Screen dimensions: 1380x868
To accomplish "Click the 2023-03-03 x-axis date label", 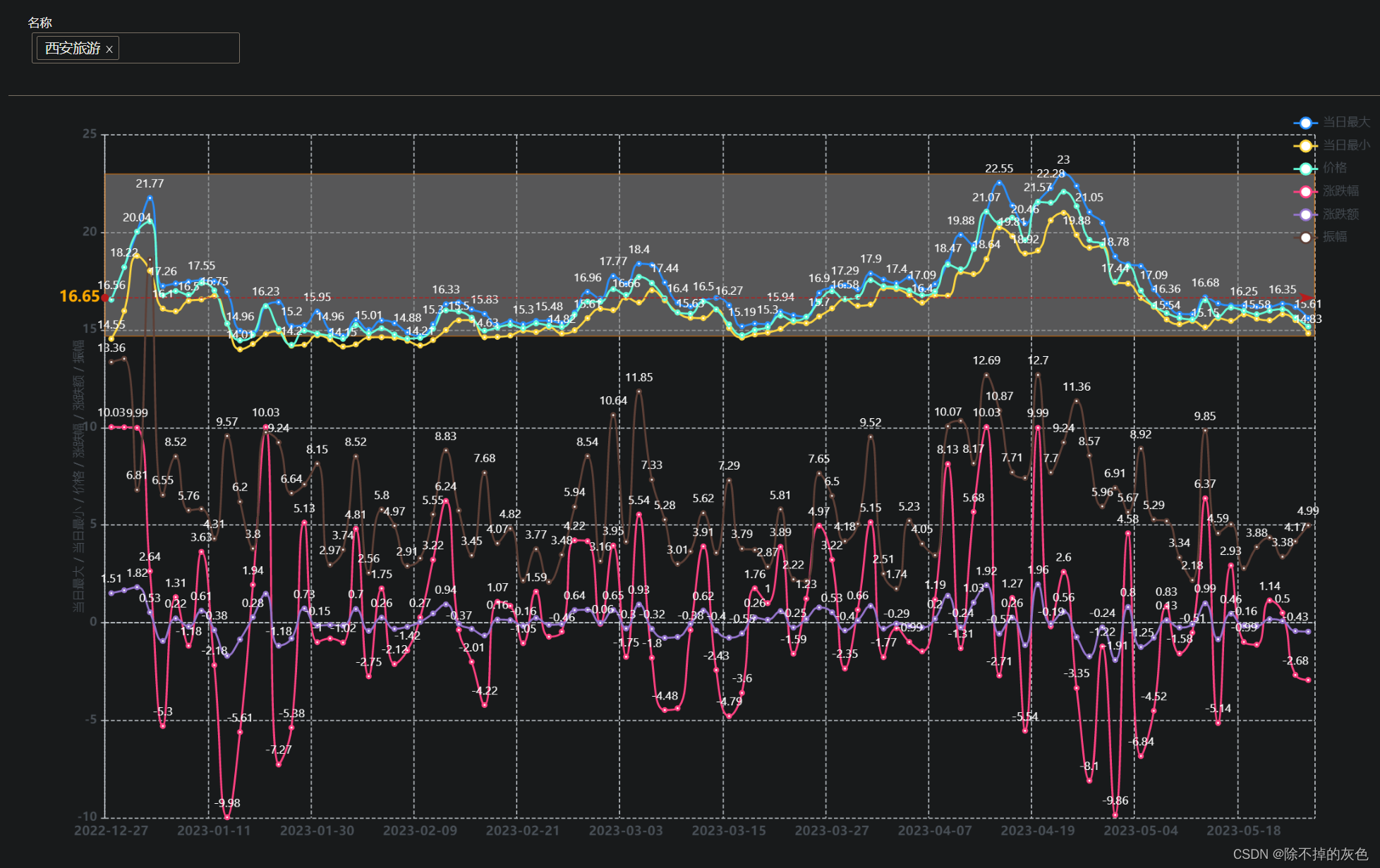I will click(626, 831).
